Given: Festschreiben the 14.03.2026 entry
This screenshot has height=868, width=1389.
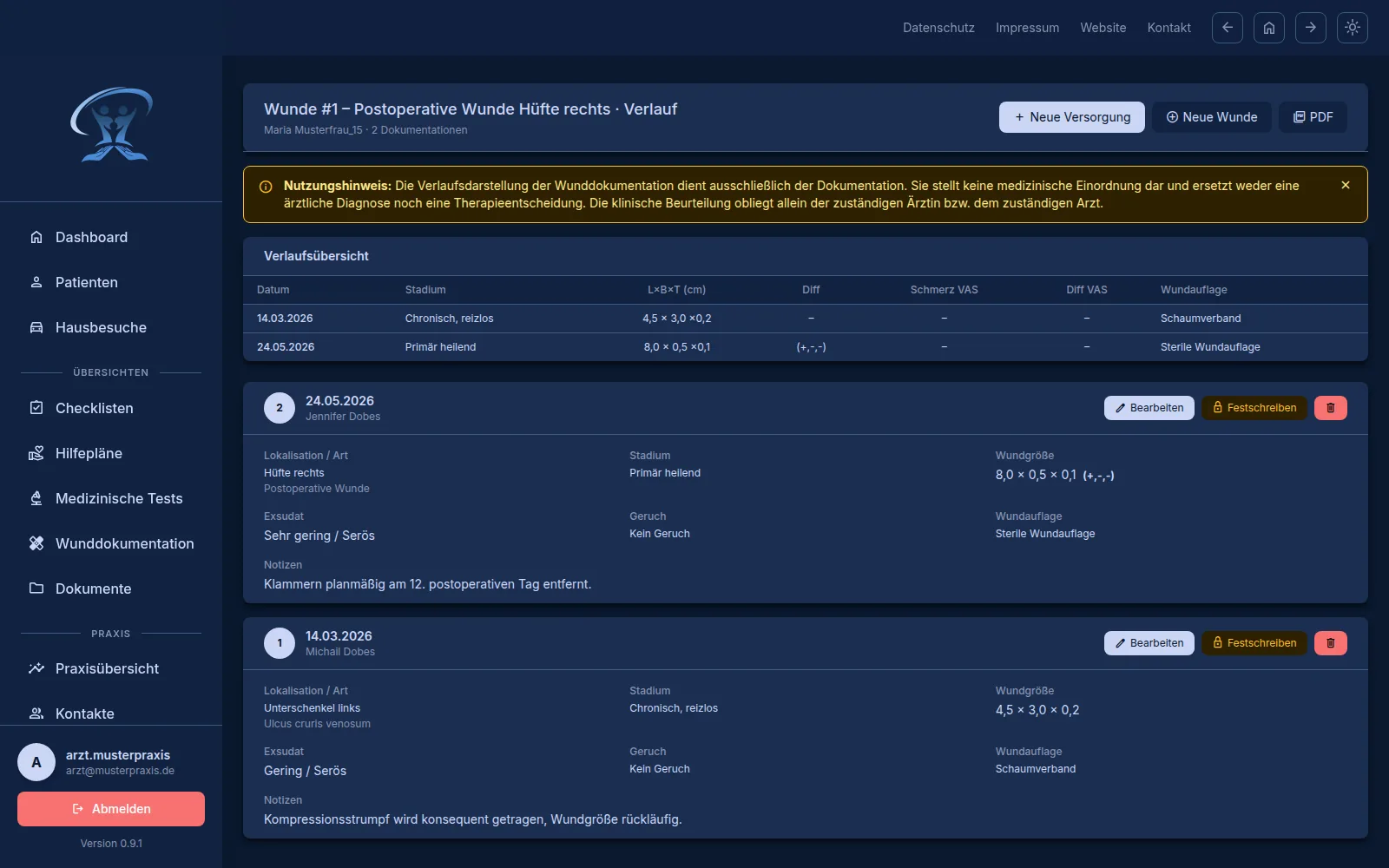Looking at the screenshot, I should coord(1254,643).
